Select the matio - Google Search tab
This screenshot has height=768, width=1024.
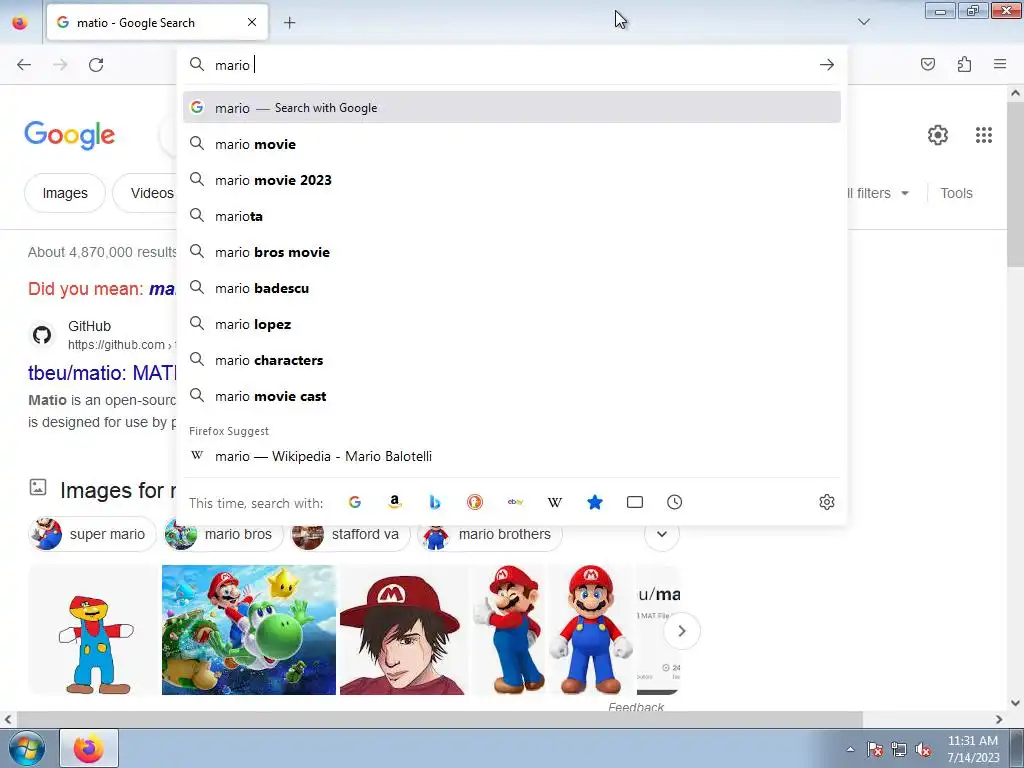[x=157, y=22]
